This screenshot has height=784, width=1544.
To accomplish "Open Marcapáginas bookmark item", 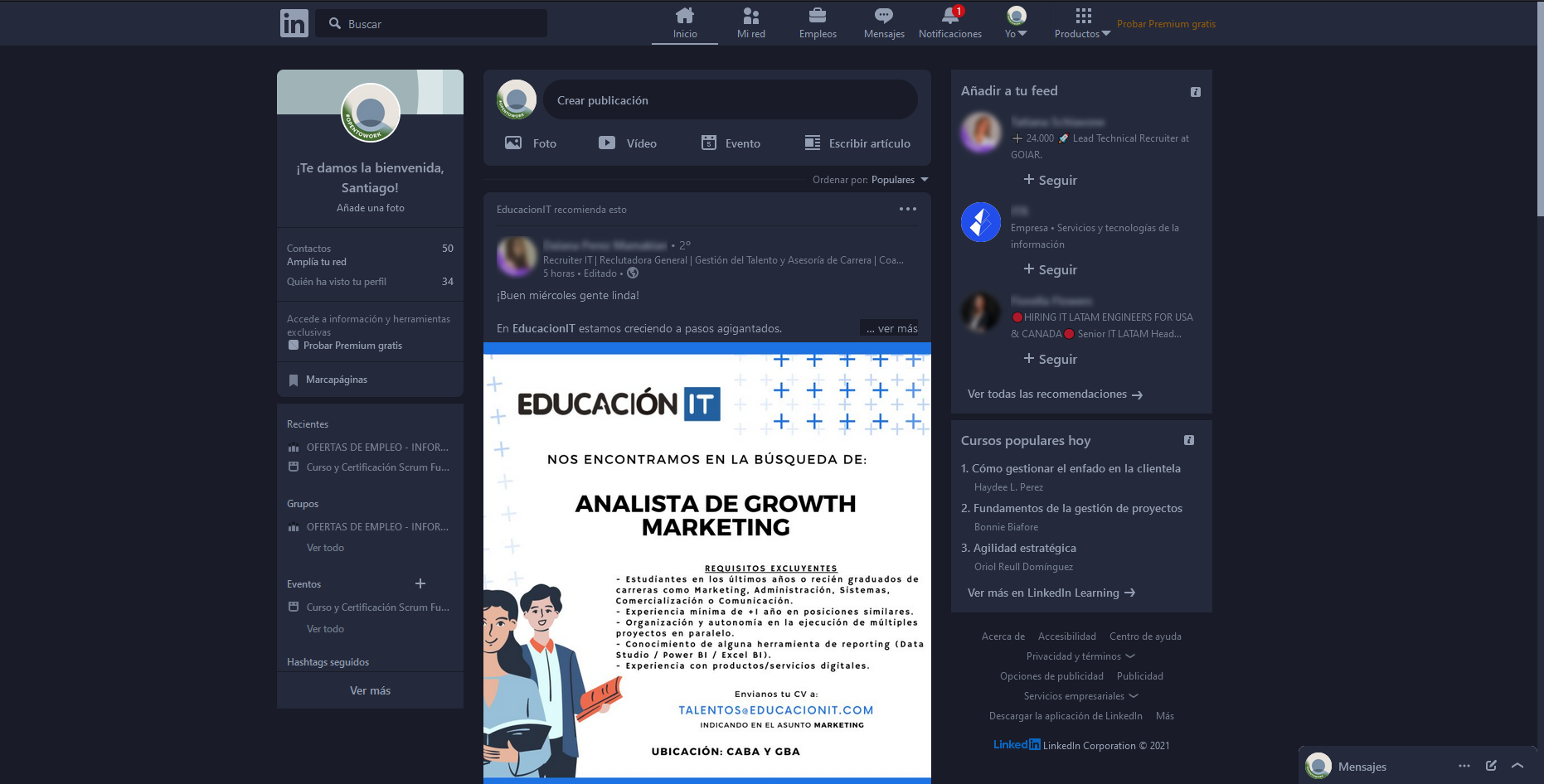I will point(328,380).
